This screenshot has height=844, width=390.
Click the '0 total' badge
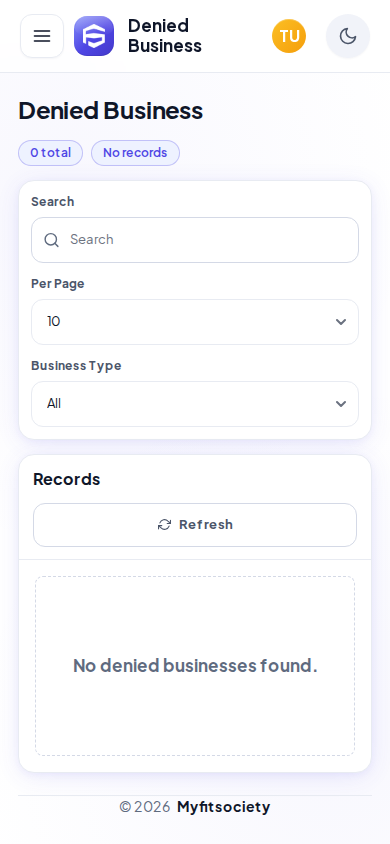51,153
